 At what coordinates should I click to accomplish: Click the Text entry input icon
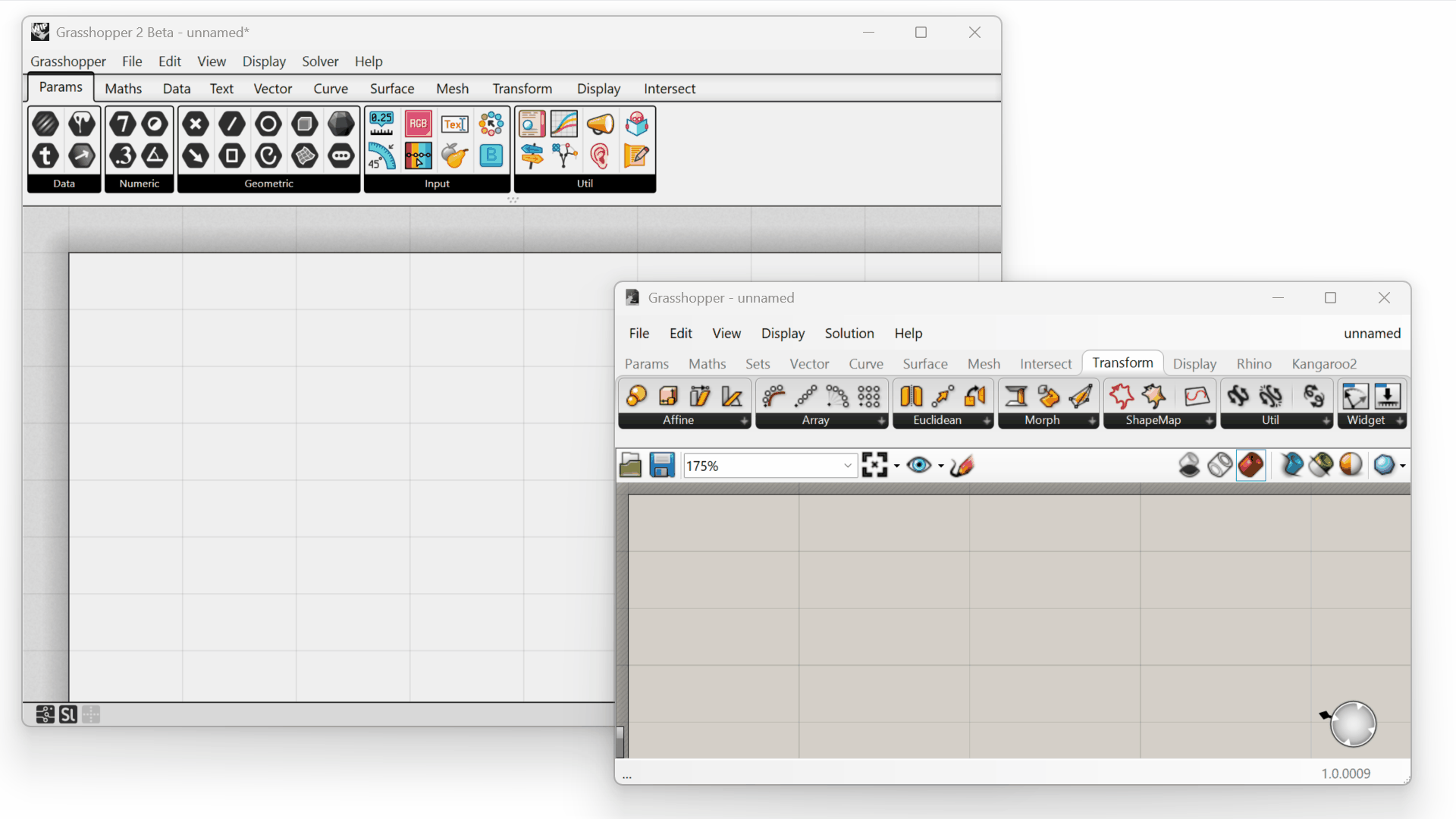coord(454,124)
